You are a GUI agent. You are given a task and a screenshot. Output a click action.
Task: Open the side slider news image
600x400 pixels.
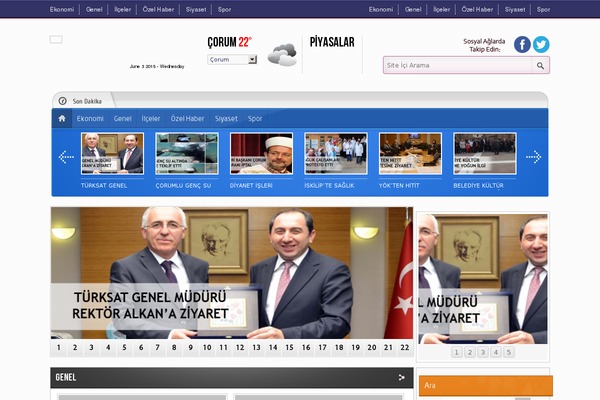pos(483,279)
